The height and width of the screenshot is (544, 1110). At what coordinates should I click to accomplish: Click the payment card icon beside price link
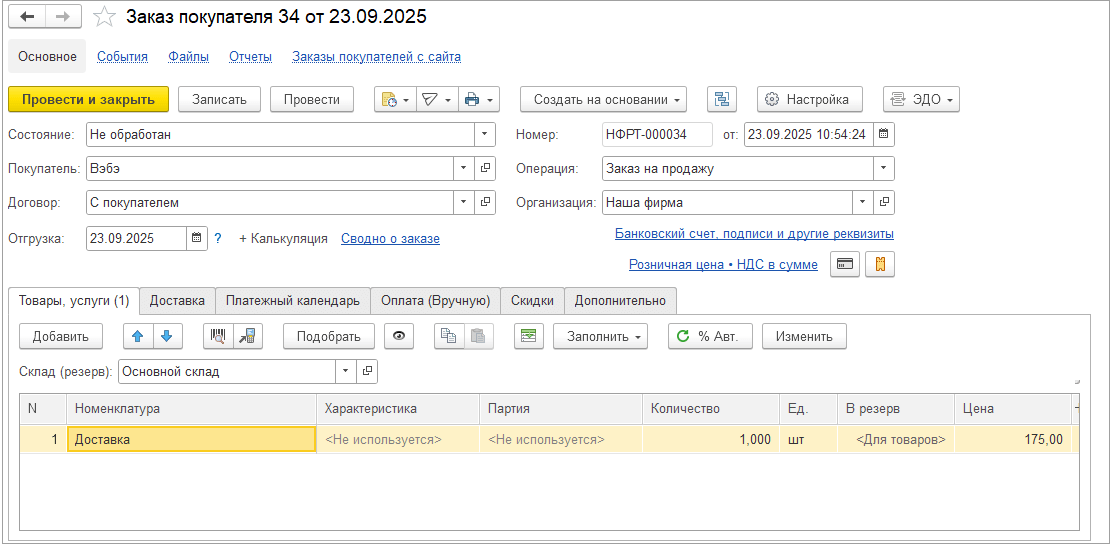tap(845, 265)
